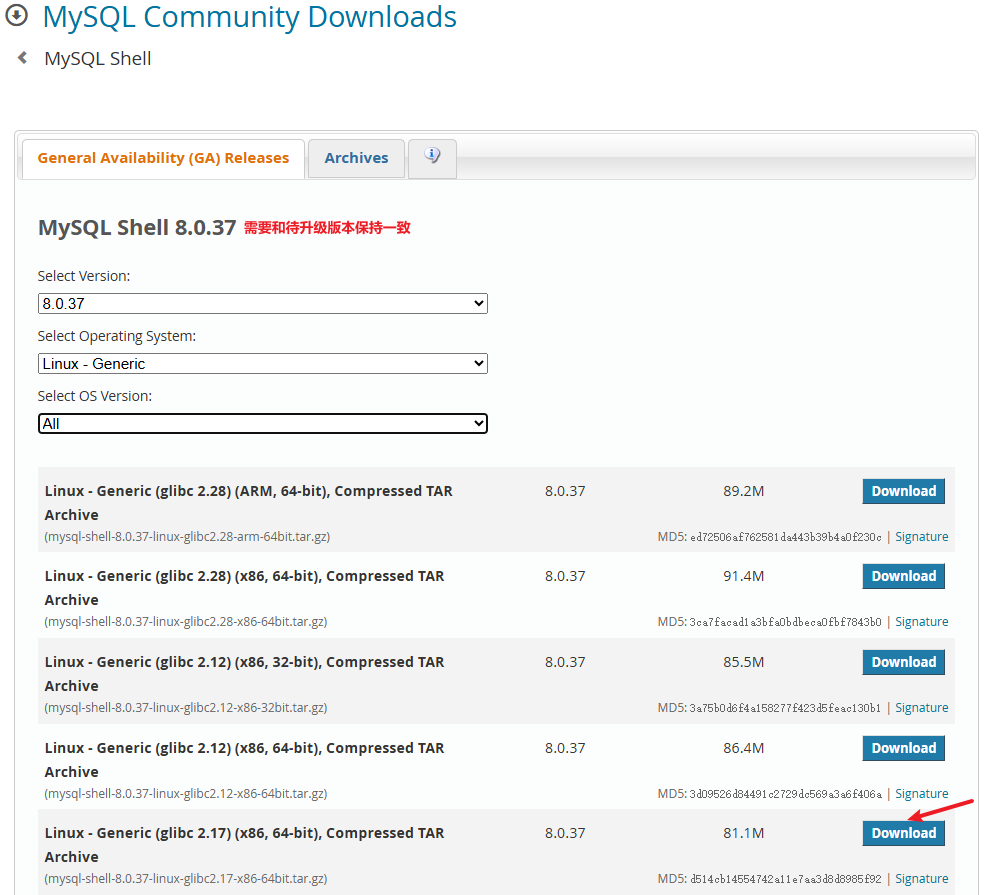
Task: Click the MySQL Shell 8.0.37 heading
Action: 137,227
